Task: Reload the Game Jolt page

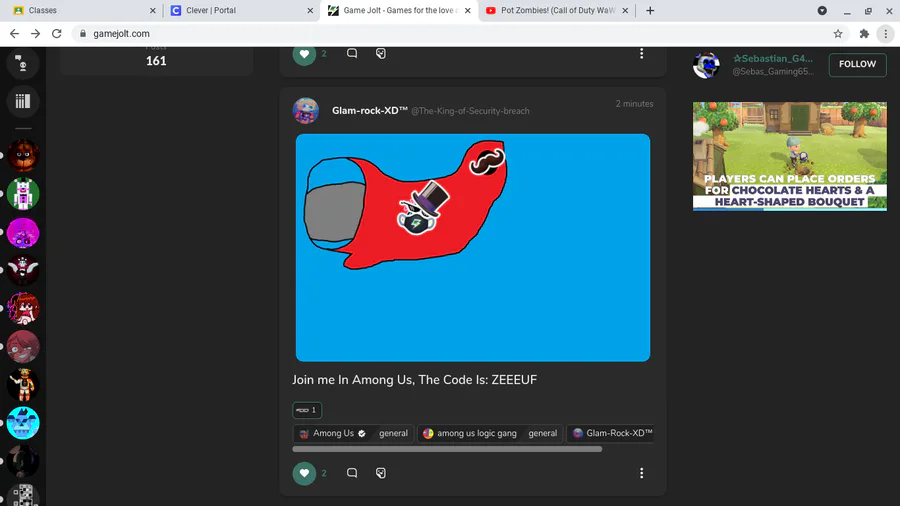Action: click(x=56, y=34)
